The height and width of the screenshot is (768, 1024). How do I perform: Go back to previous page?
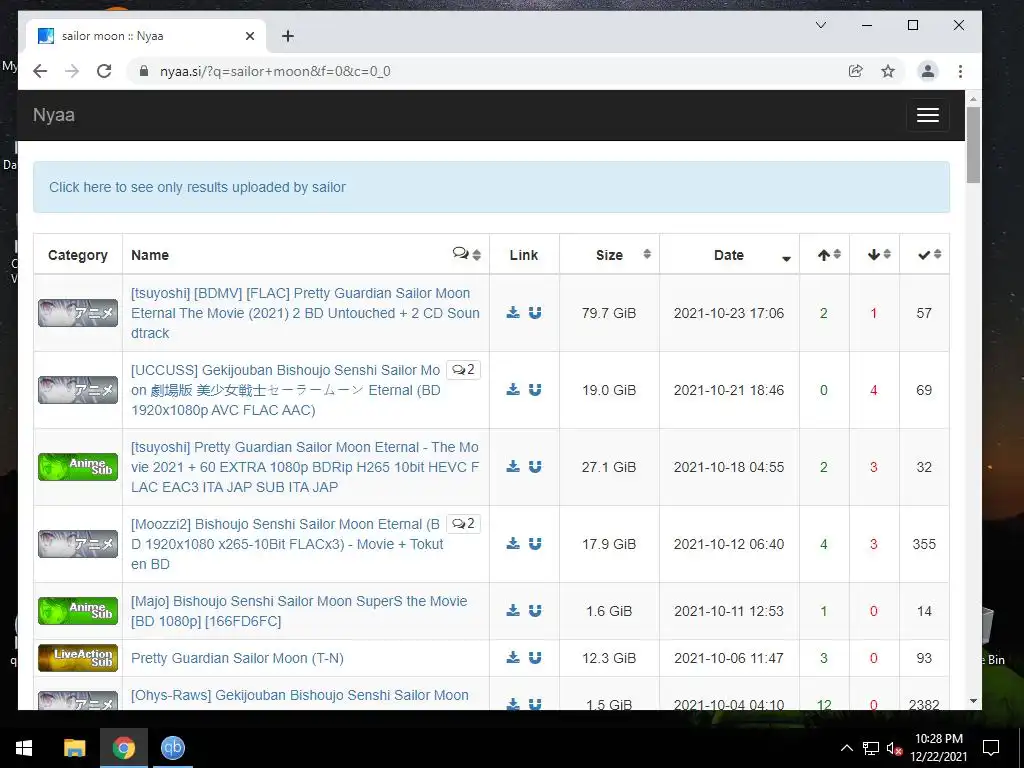tap(40, 71)
